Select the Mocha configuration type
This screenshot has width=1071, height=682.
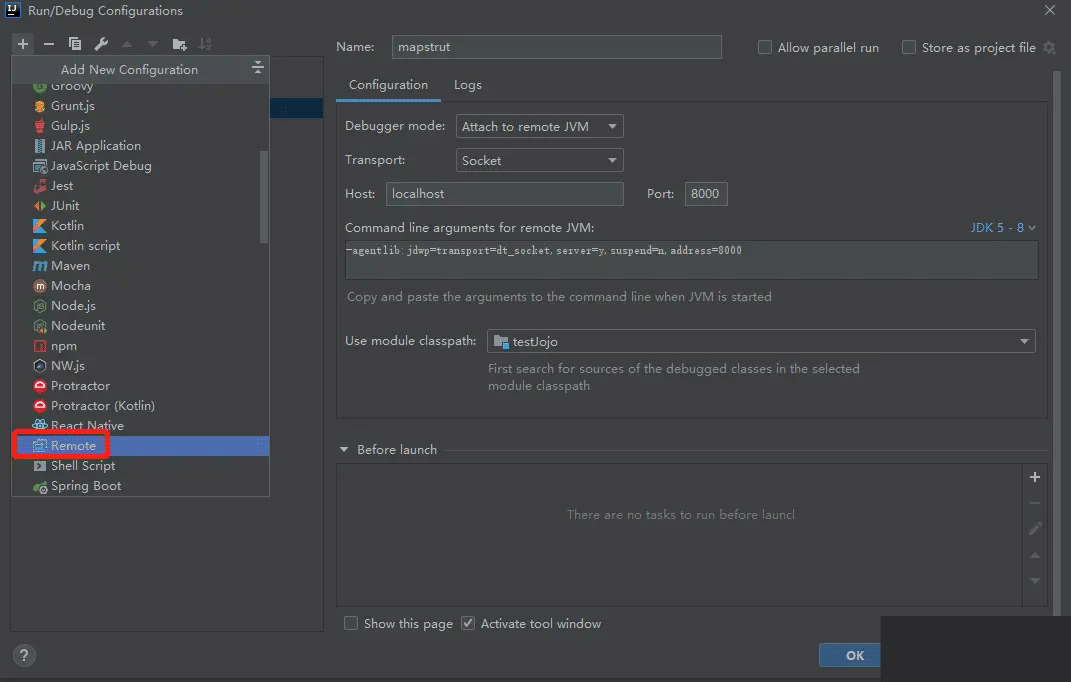click(x=140, y=286)
